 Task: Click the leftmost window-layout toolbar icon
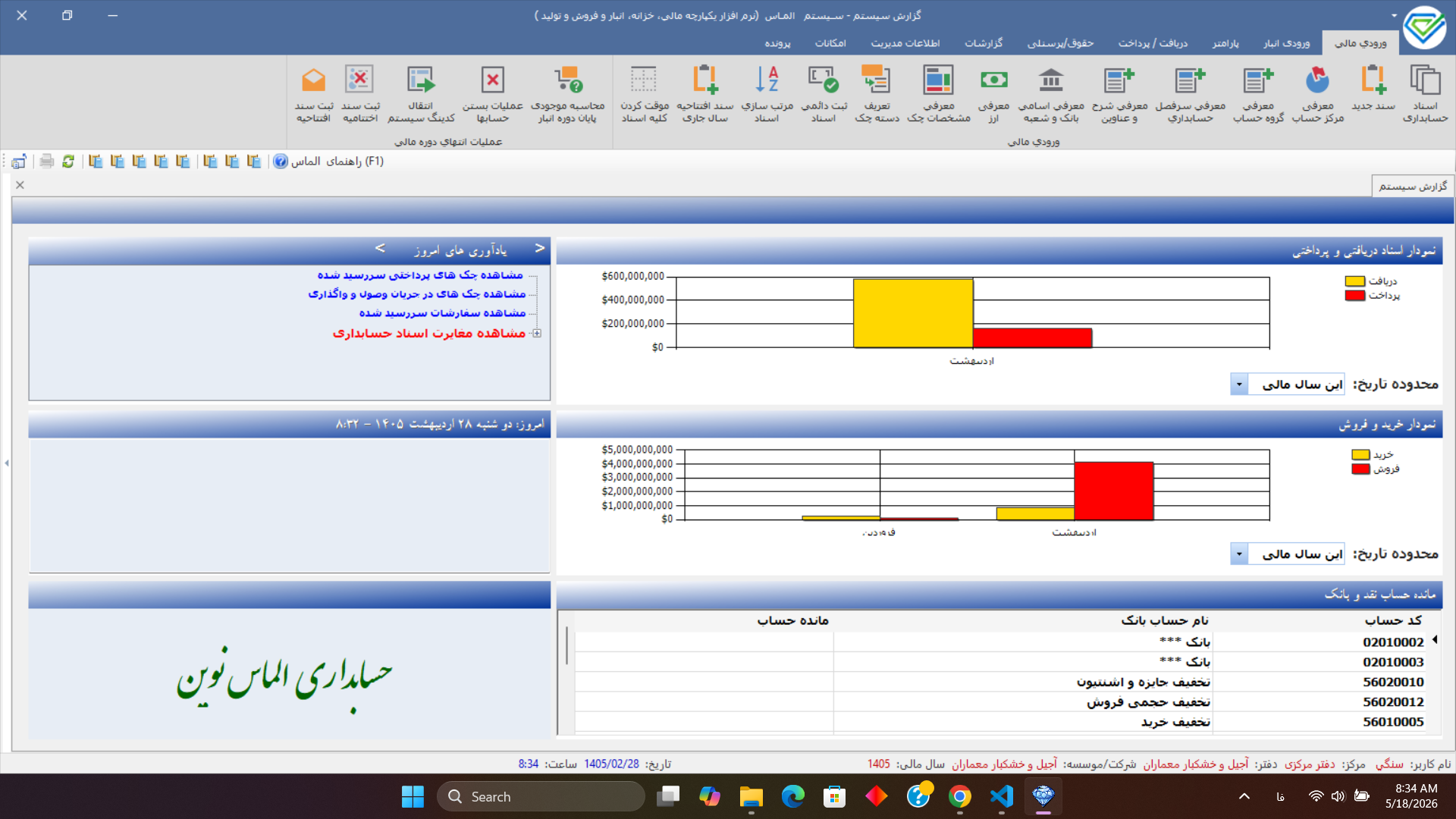(x=19, y=161)
